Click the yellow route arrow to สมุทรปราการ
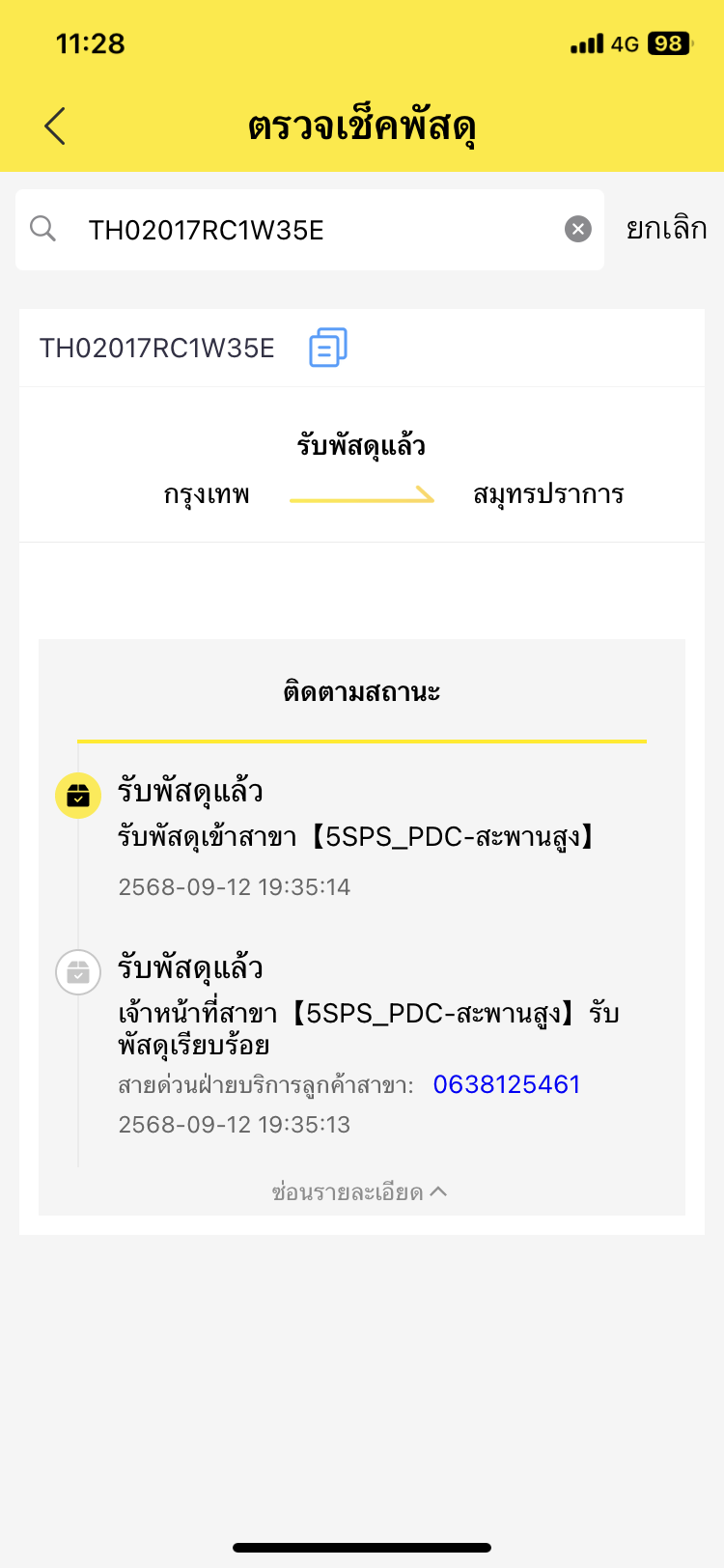Viewport: 724px width, 1568px height. 362,497
